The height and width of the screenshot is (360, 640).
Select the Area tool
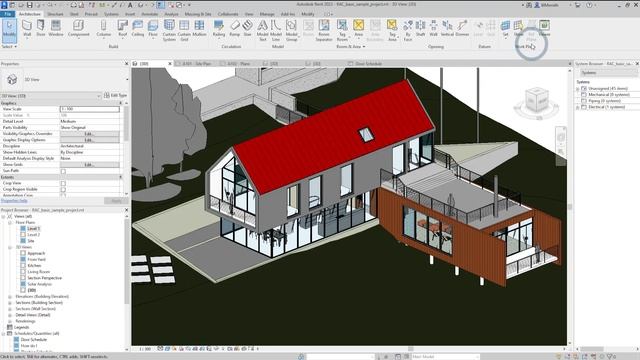pos(358,29)
